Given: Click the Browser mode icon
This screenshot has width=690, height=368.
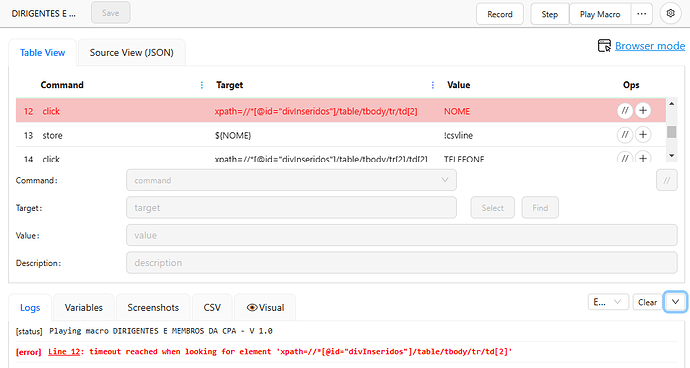Looking at the screenshot, I should click(x=604, y=45).
